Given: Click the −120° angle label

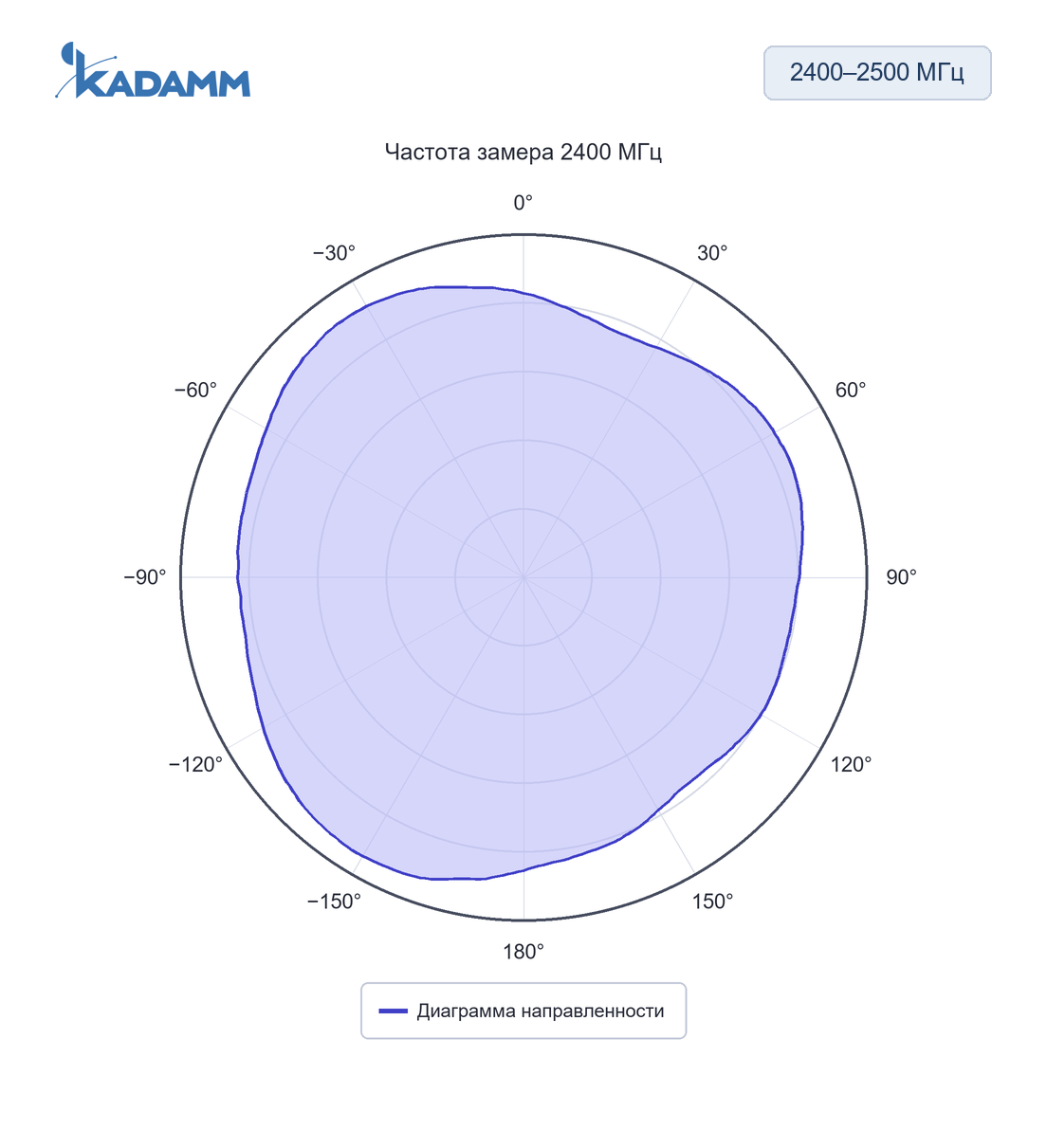Looking at the screenshot, I should coord(195,765).
